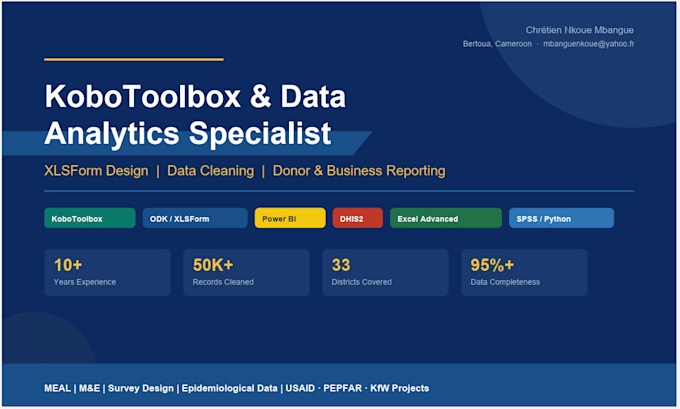Click the Data Cleaning subtitle text
This screenshot has height=409, width=680.
(x=211, y=170)
